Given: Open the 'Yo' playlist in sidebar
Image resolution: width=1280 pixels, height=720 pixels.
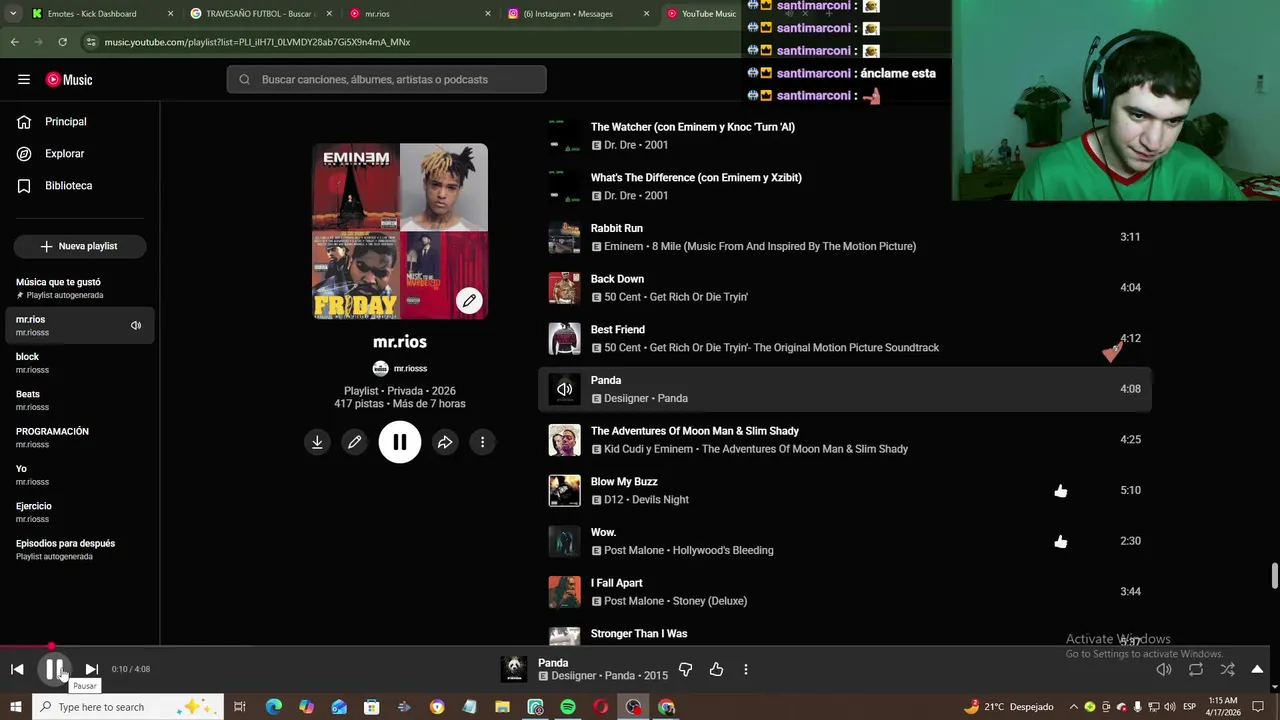Looking at the screenshot, I should tap(80, 475).
